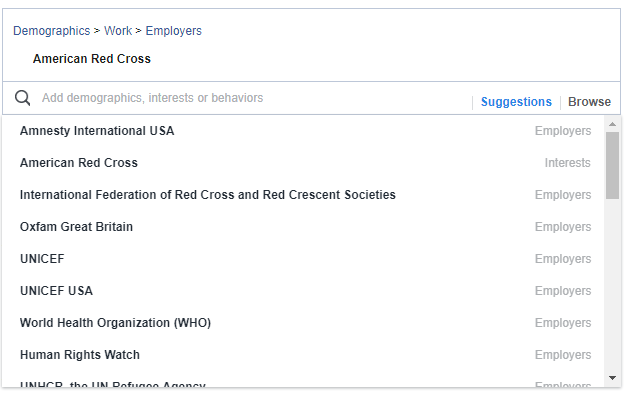This screenshot has height=401, width=626.
Task: Click the scrollbar down arrow
Action: [x=612, y=377]
